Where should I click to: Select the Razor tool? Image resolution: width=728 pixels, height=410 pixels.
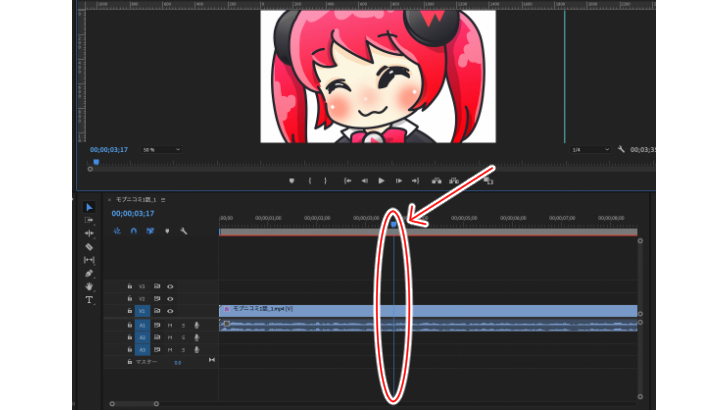click(89, 247)
